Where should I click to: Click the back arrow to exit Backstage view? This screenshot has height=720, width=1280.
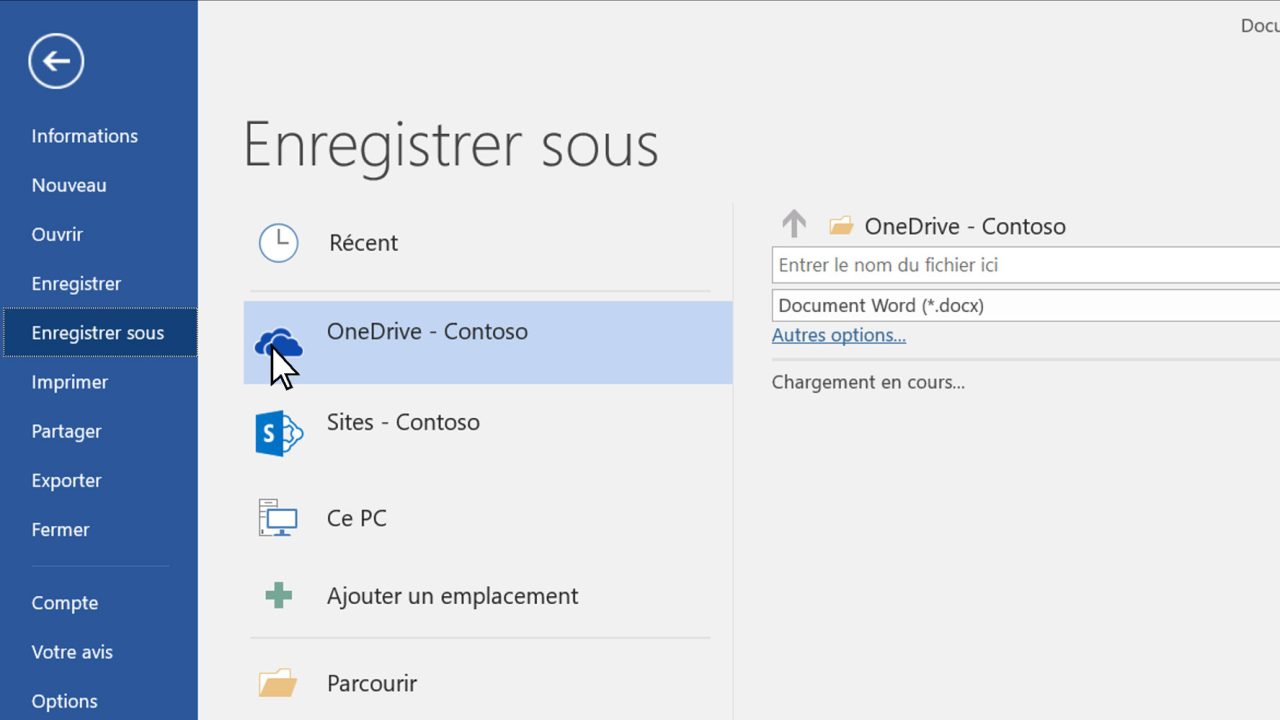coord(55,61)
